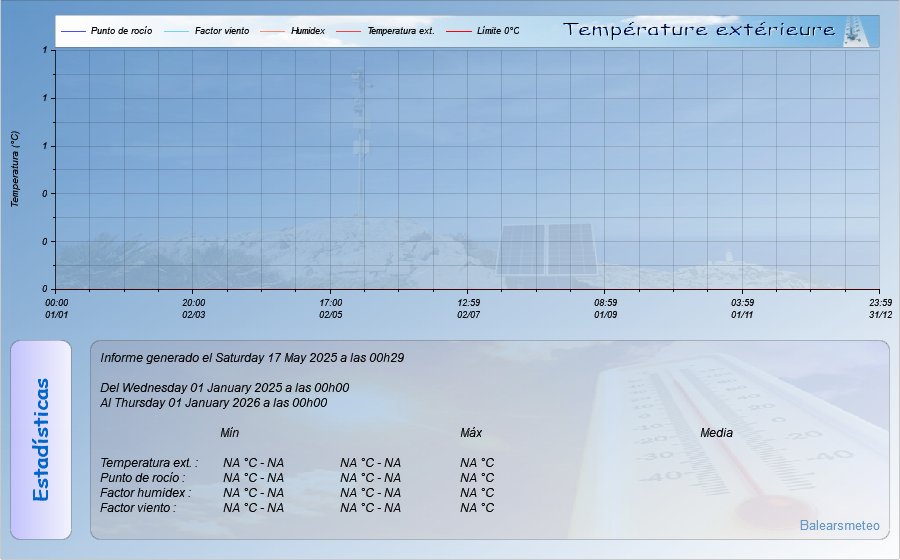Click the Mín column header
The image size is (900, 560).
tap(230, 433)
